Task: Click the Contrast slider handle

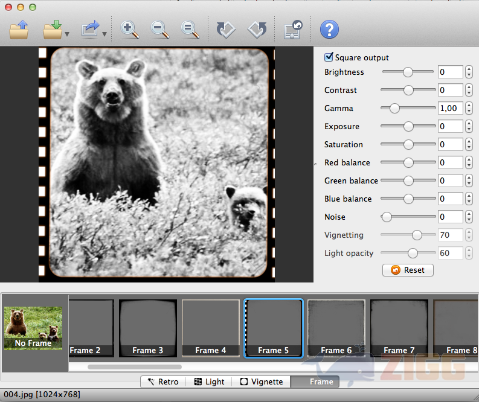Action: pyautogui.click(x=408, y=90)
